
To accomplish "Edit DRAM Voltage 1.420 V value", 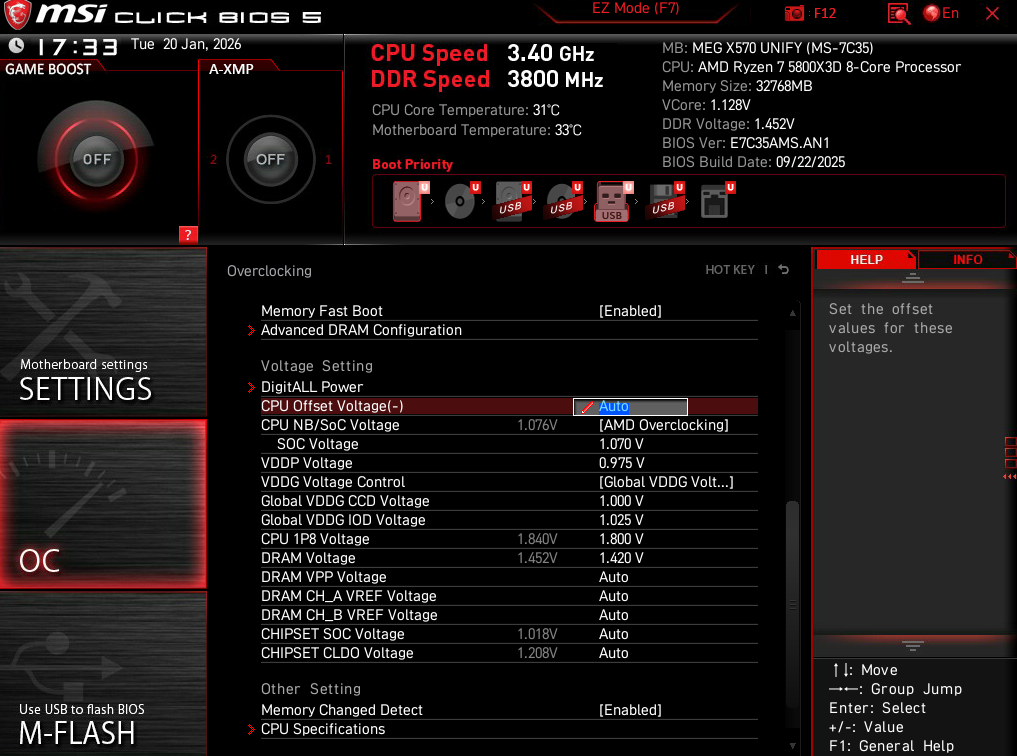I will (621, 558).
